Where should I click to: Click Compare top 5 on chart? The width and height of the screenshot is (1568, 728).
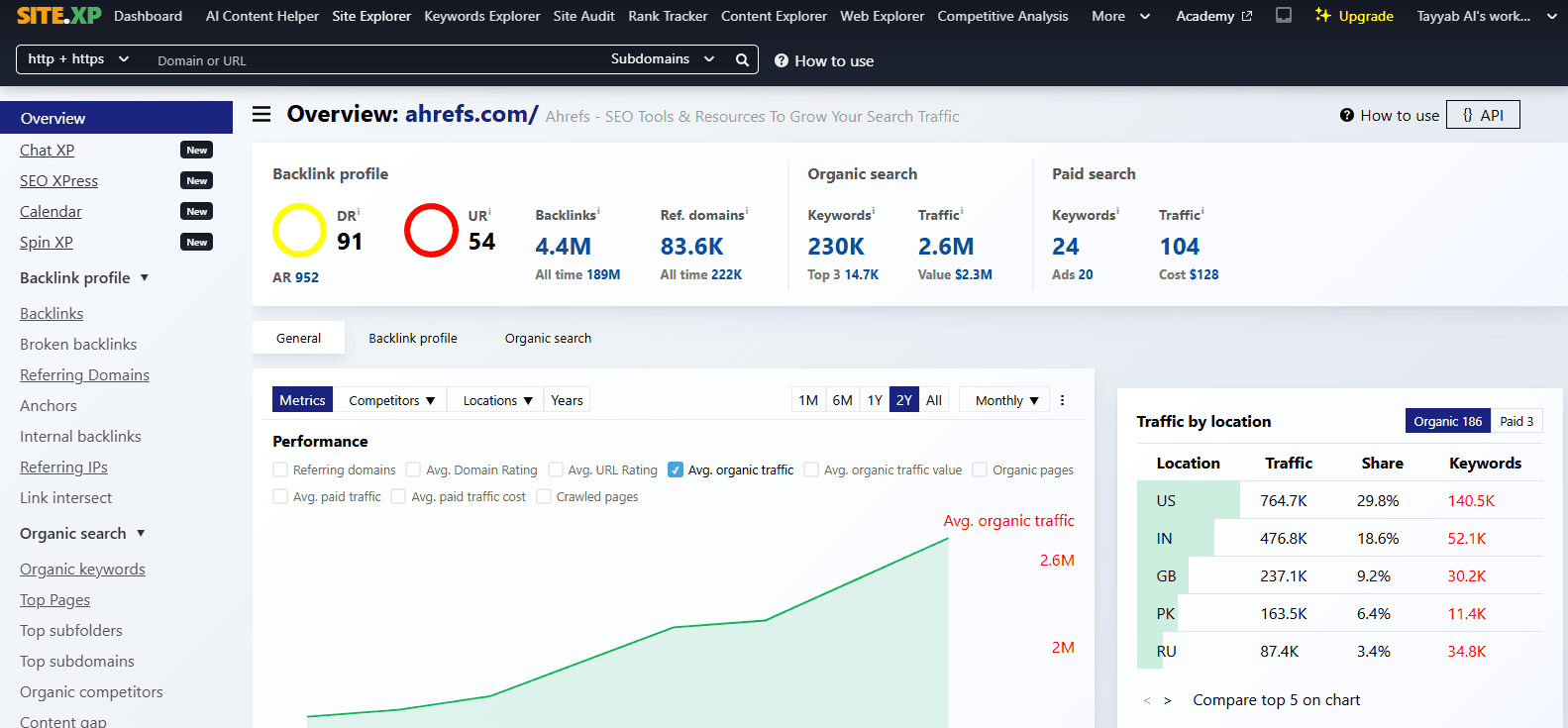point(1276,700)
